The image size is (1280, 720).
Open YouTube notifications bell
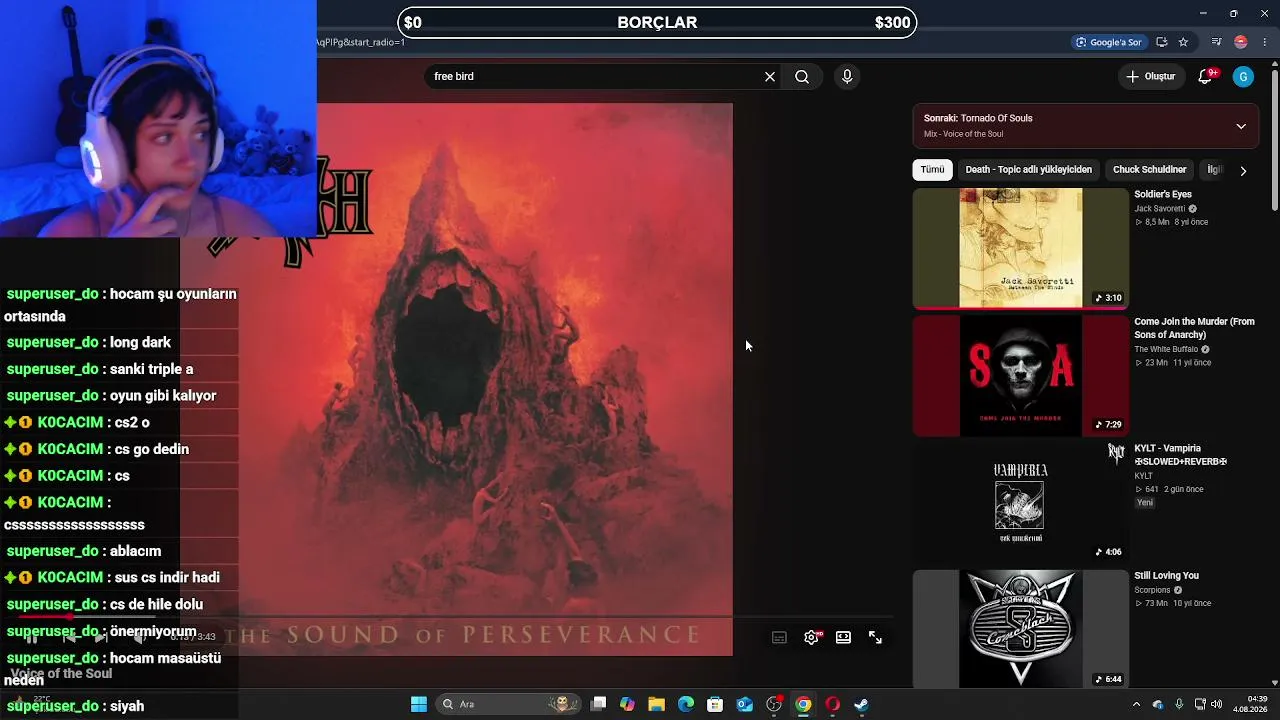pos(1206,77)
